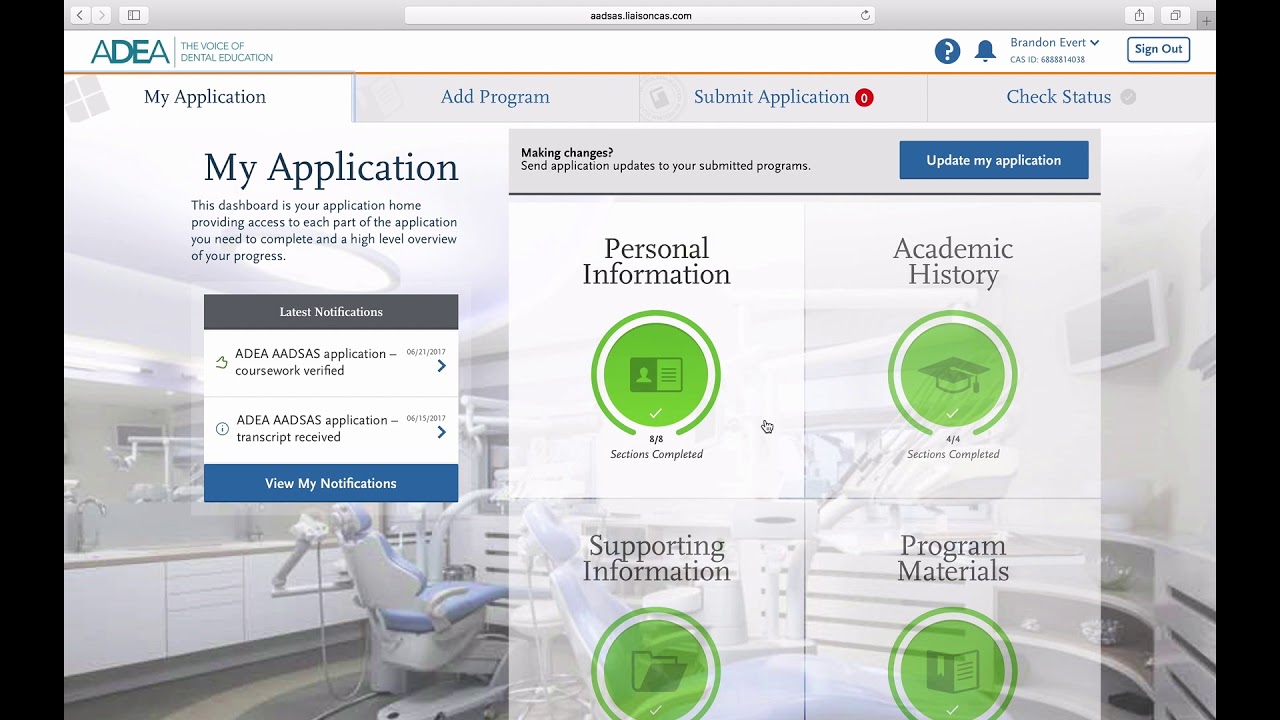Open transcript received notification arrow

click(x=441, y=432)
